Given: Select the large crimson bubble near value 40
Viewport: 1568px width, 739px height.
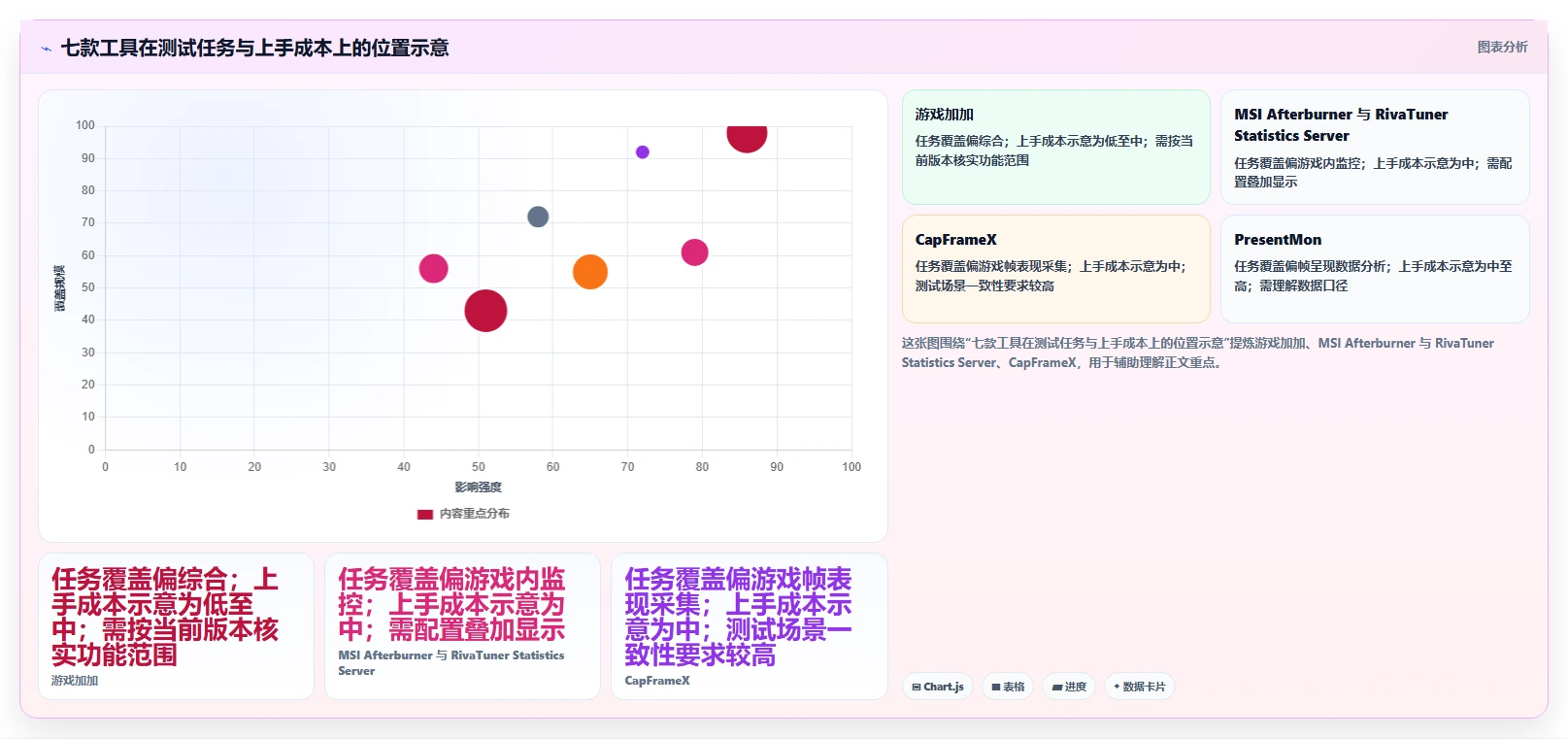Looking at the screenshot, I should [x=485, y=311].
